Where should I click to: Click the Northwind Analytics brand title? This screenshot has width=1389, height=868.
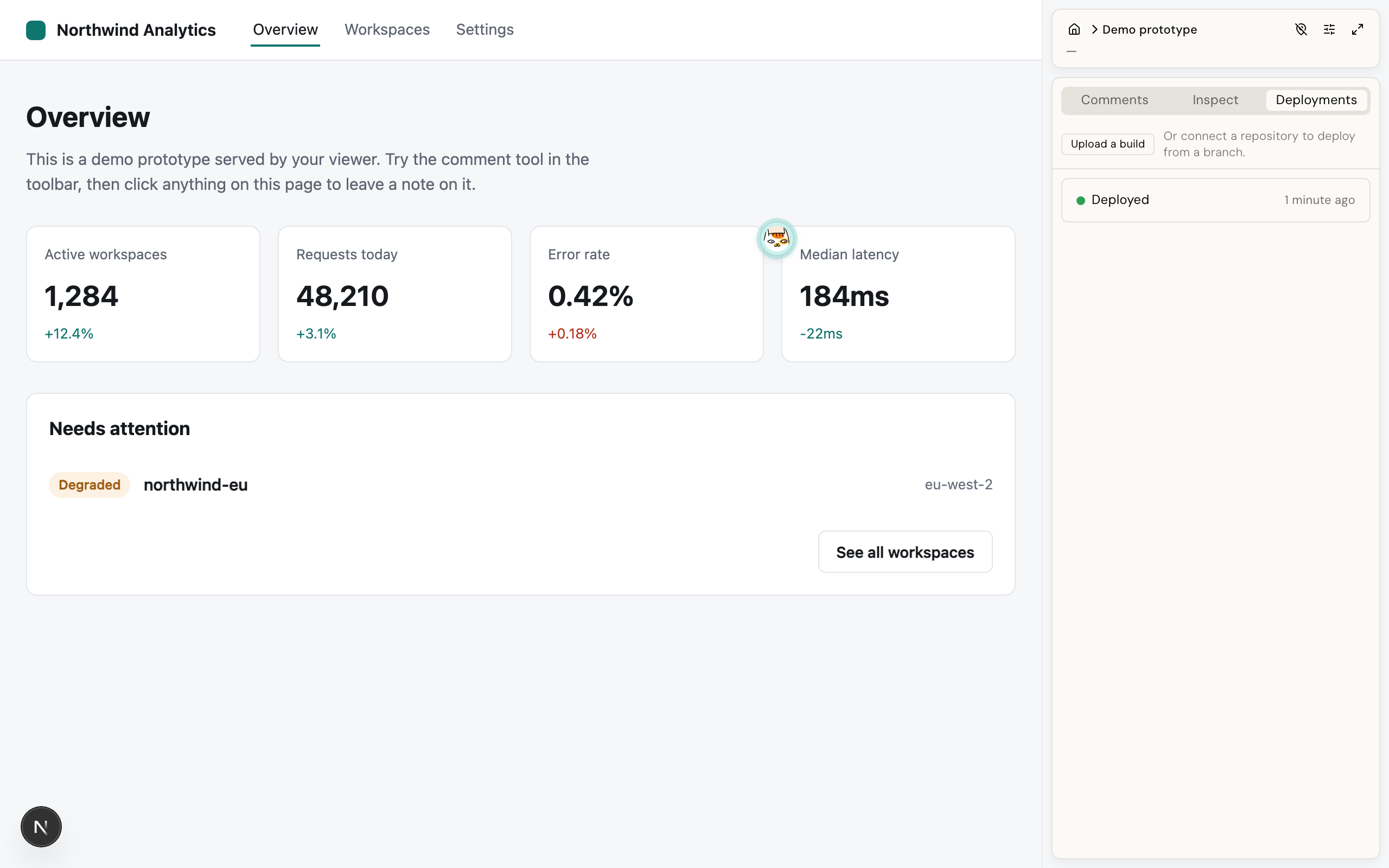point(136,30)
